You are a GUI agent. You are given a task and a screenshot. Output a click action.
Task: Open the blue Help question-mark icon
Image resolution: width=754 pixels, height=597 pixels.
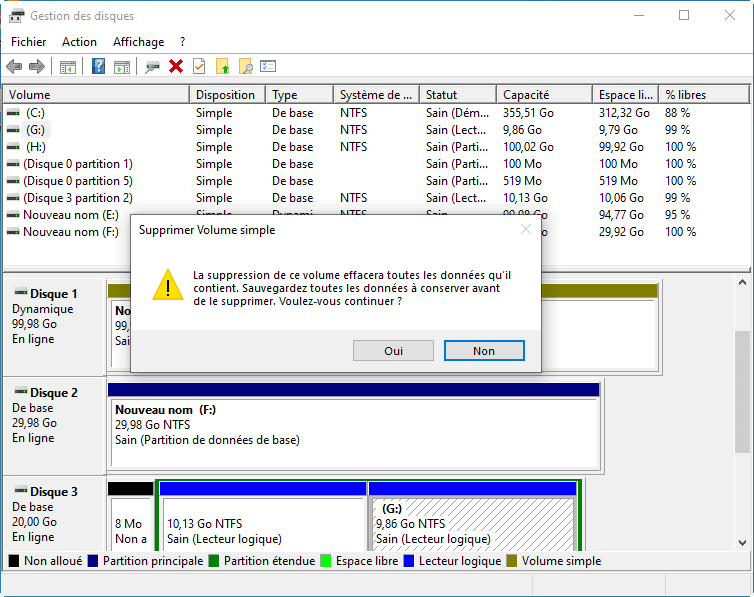[98, 66]
